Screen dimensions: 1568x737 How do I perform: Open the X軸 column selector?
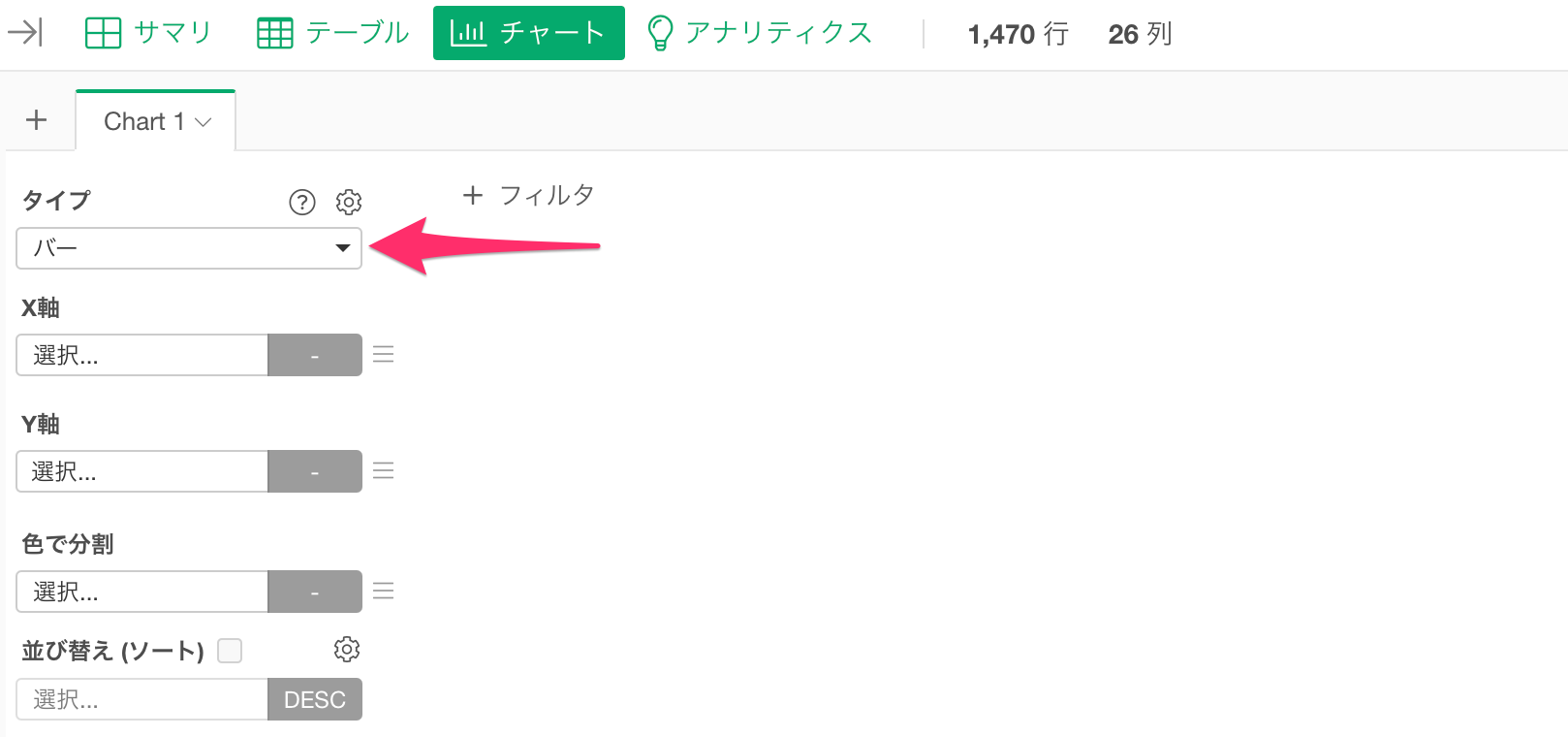[142, 355]
